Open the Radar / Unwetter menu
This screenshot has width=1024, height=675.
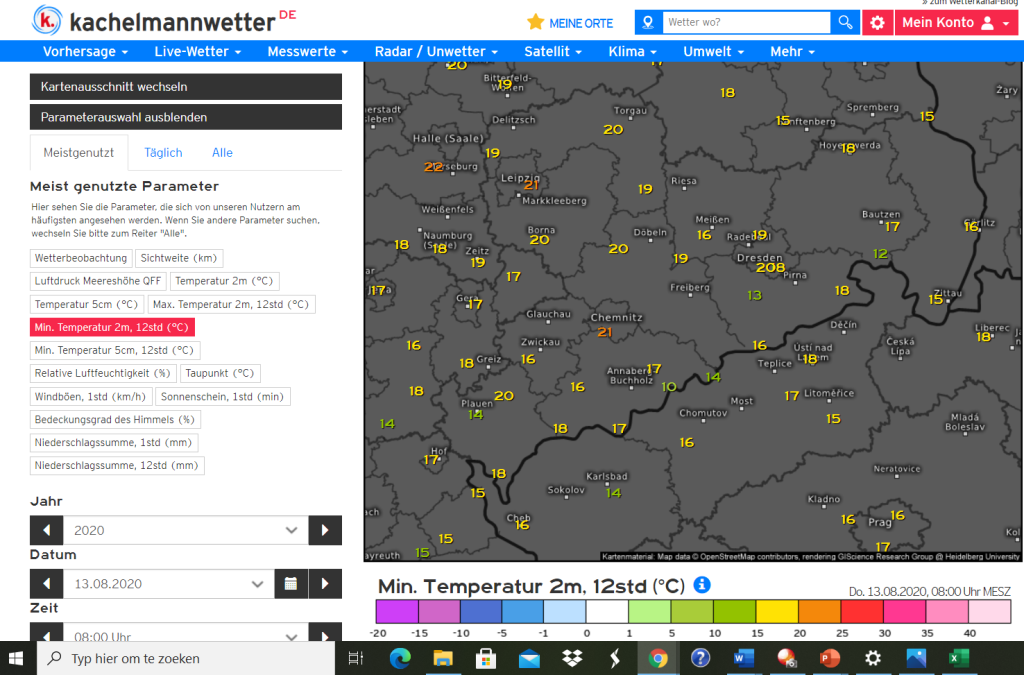pos(436,52)
